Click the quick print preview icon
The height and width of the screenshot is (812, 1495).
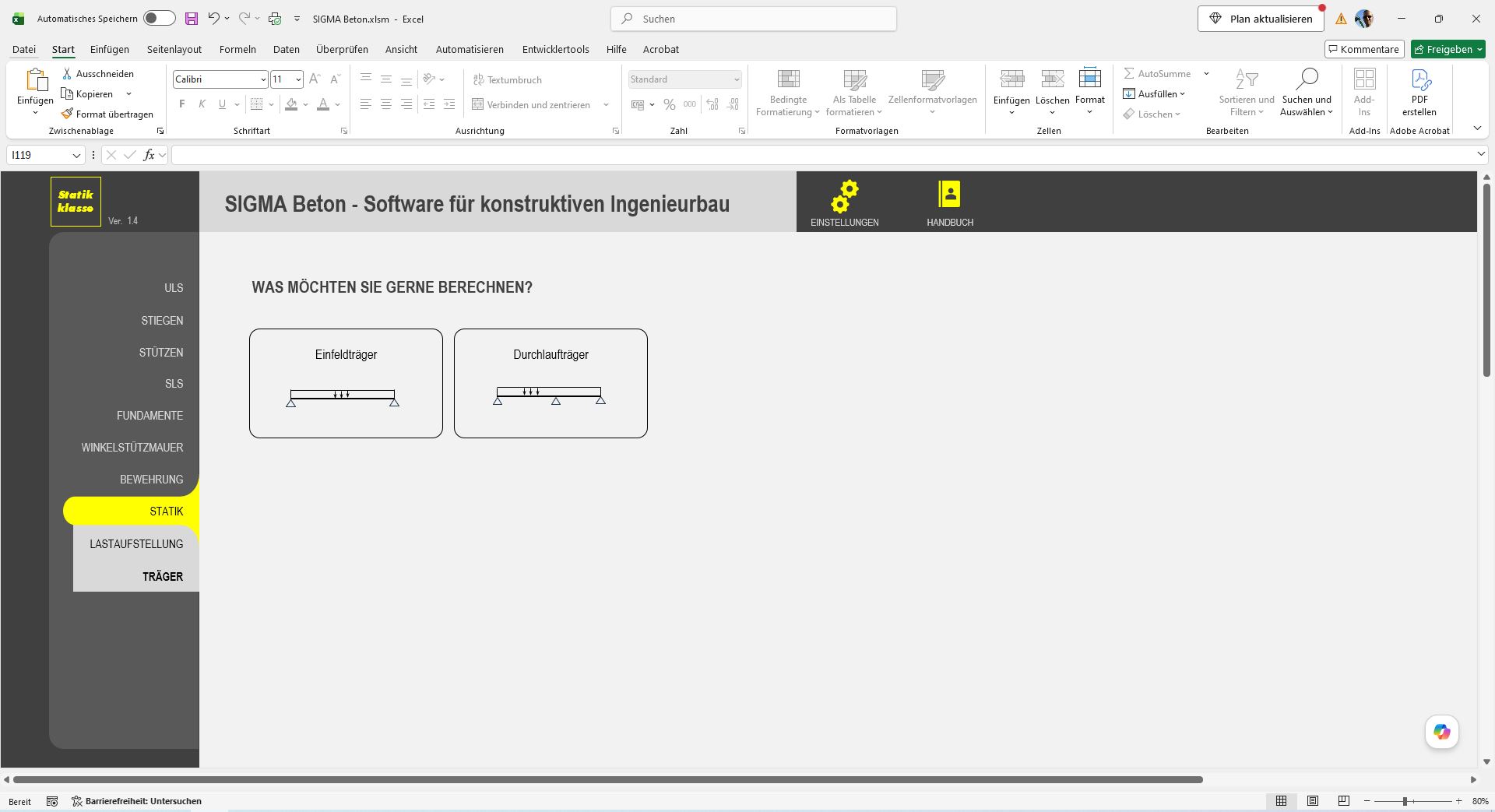tap(275, 19)
